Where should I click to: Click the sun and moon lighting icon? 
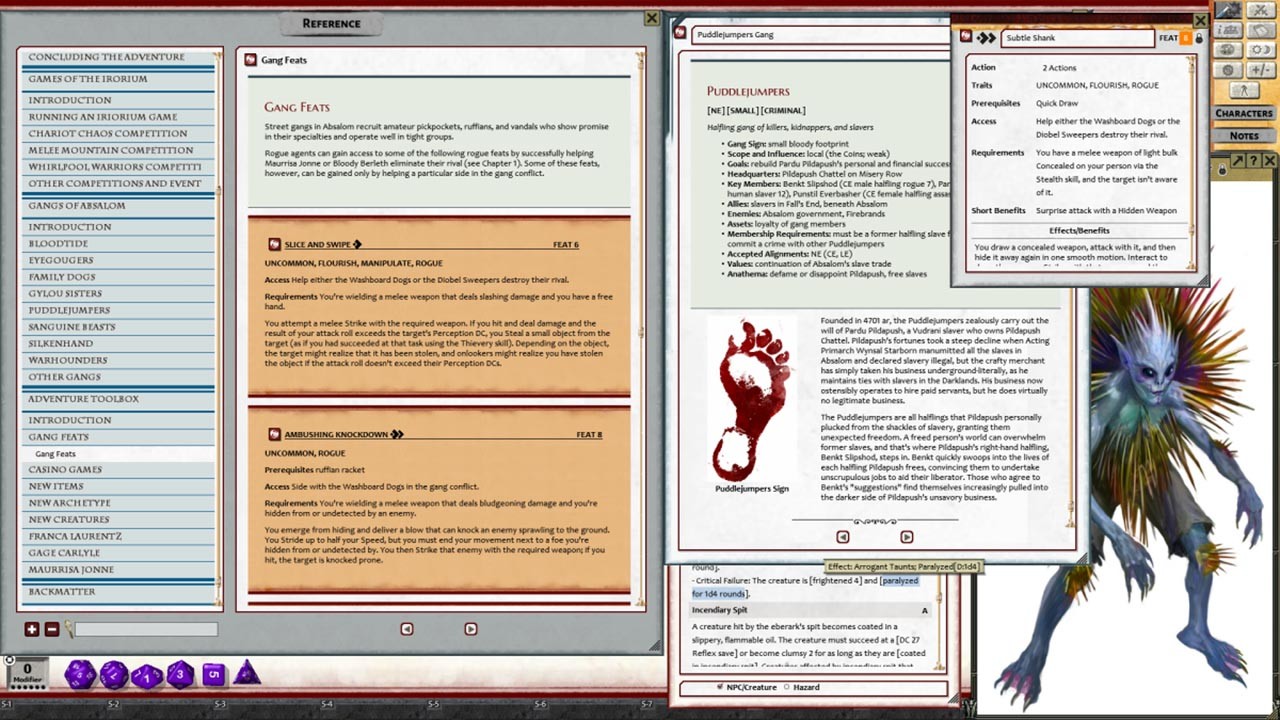pyautogui.click(x=1262, y=50)
